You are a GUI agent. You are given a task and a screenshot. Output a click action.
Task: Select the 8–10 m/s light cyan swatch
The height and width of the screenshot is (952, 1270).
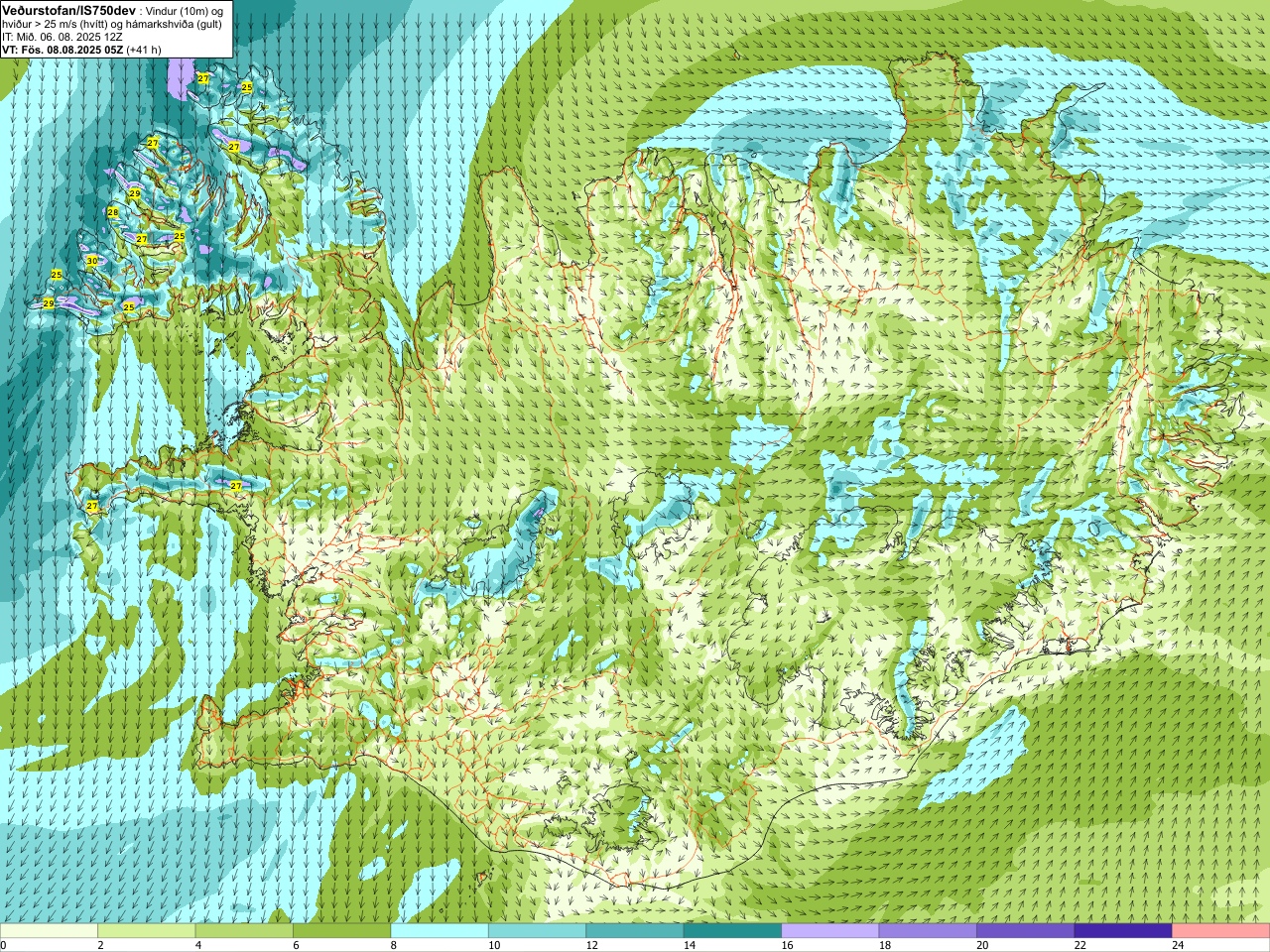pyautogui.click(x=440, y=930)
